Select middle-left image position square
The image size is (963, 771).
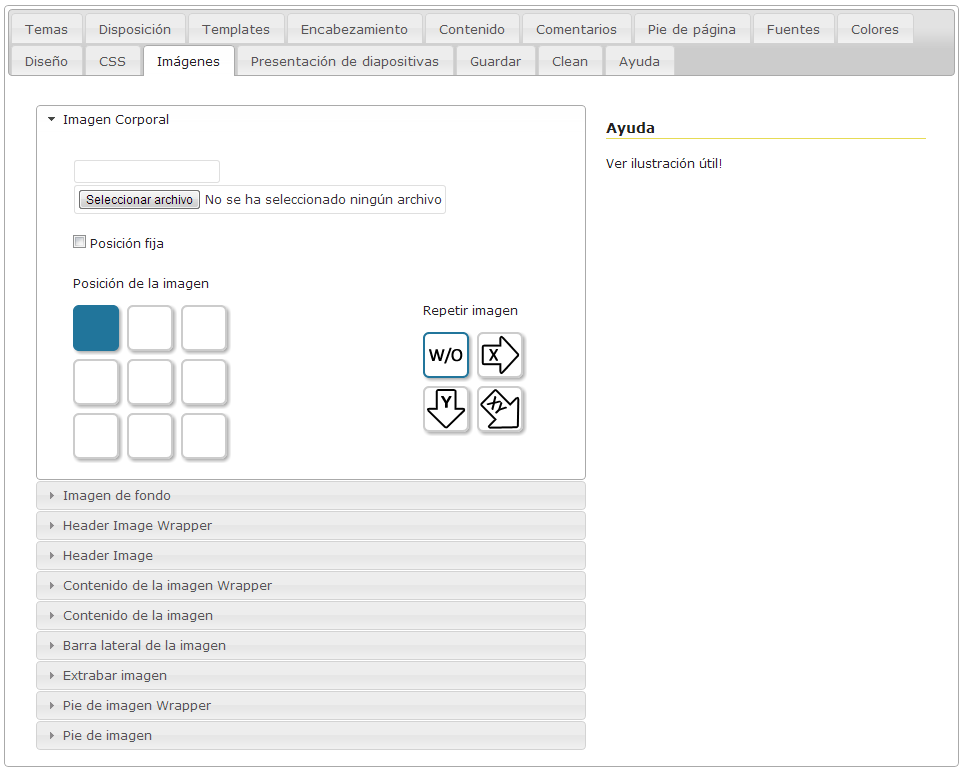(96, 382)
